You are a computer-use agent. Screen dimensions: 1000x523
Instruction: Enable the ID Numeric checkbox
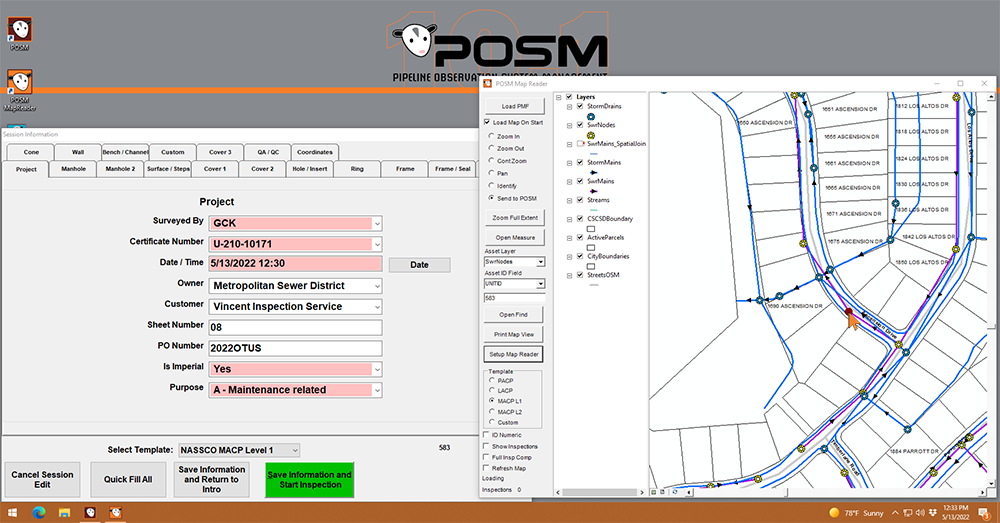486,434
